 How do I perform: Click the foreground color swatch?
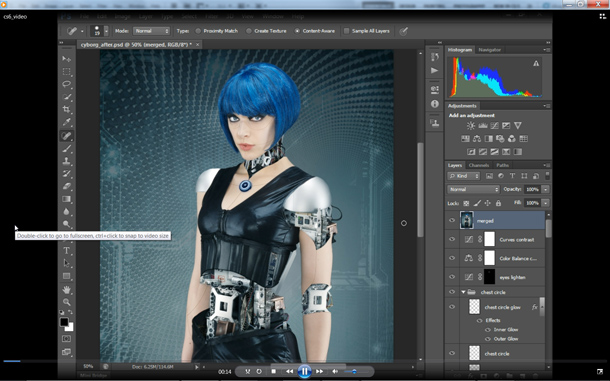tap(64, 322)
